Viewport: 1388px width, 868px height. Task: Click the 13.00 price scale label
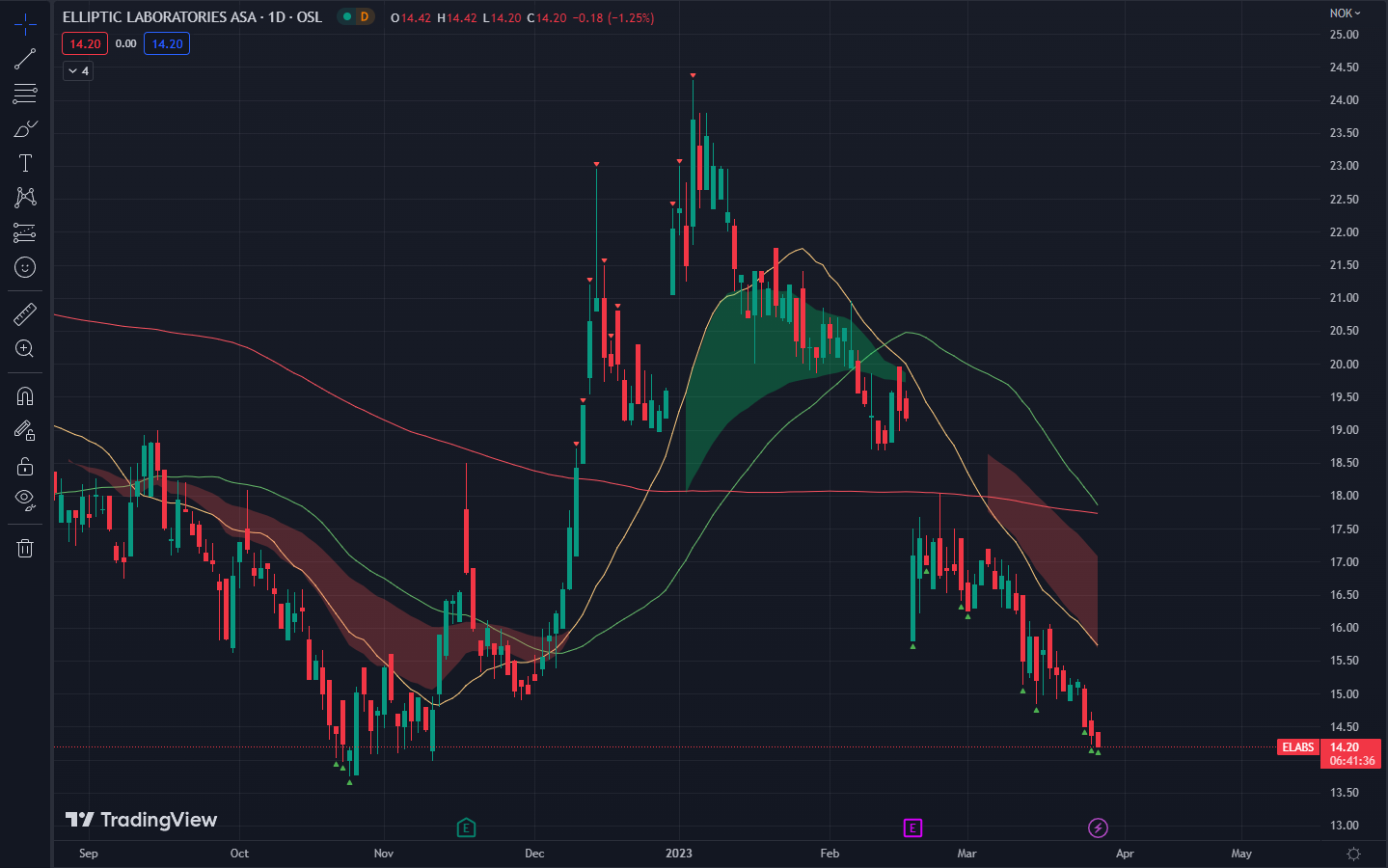[1344, 826]
